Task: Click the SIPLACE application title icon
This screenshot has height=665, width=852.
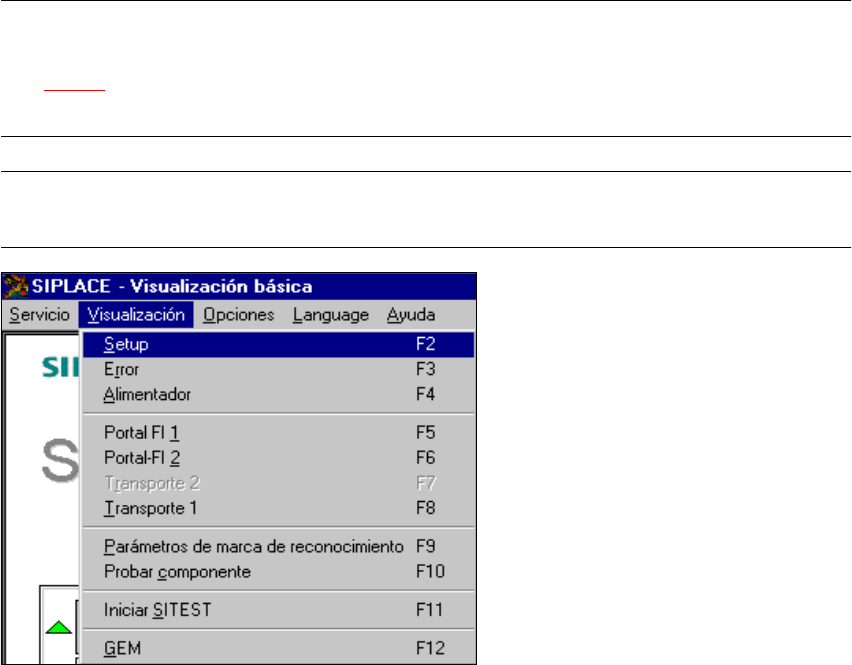Action: pyautogui.click(x=15, y=286)
